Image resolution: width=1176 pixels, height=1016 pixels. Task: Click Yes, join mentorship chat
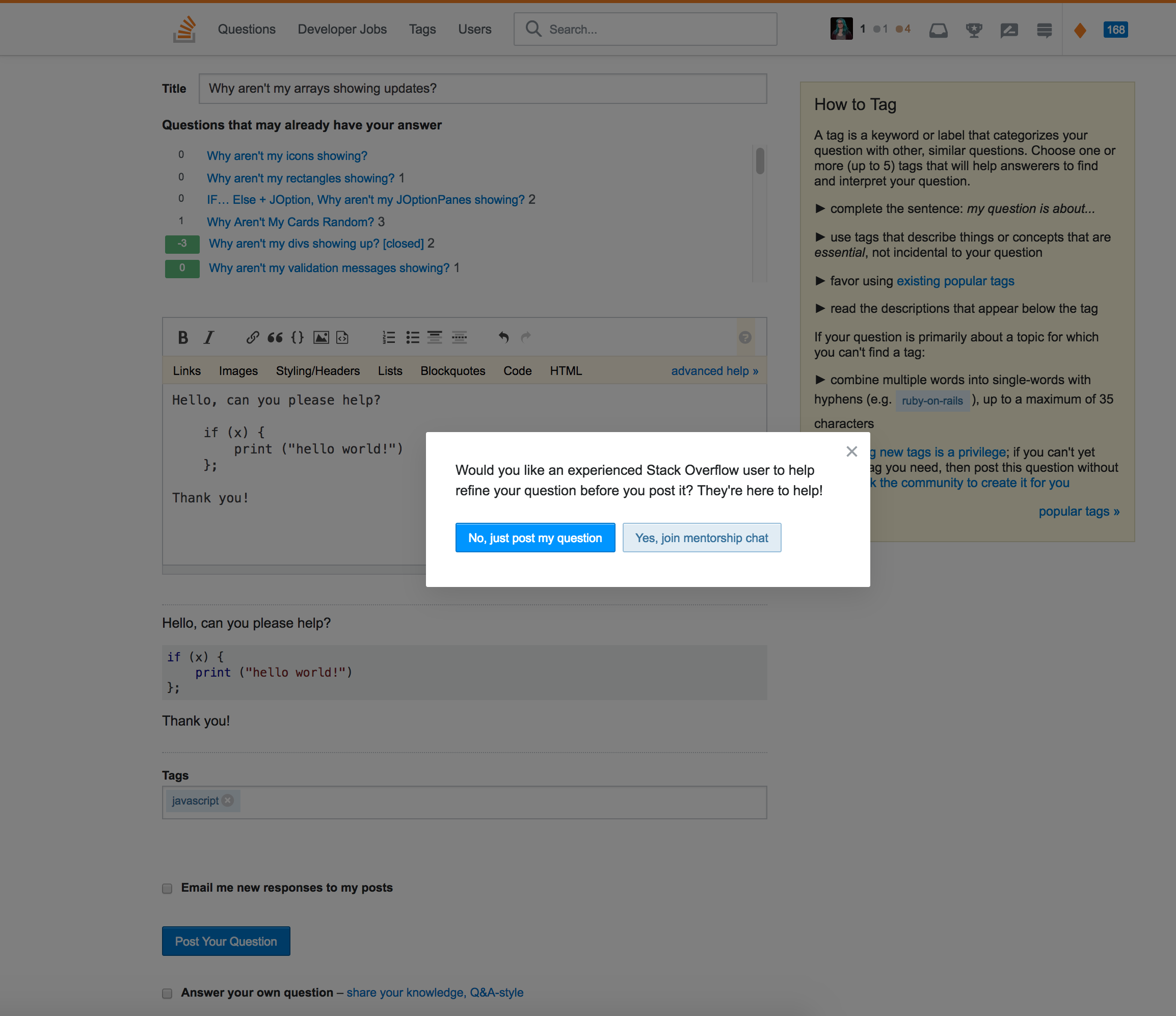(702, 538)
